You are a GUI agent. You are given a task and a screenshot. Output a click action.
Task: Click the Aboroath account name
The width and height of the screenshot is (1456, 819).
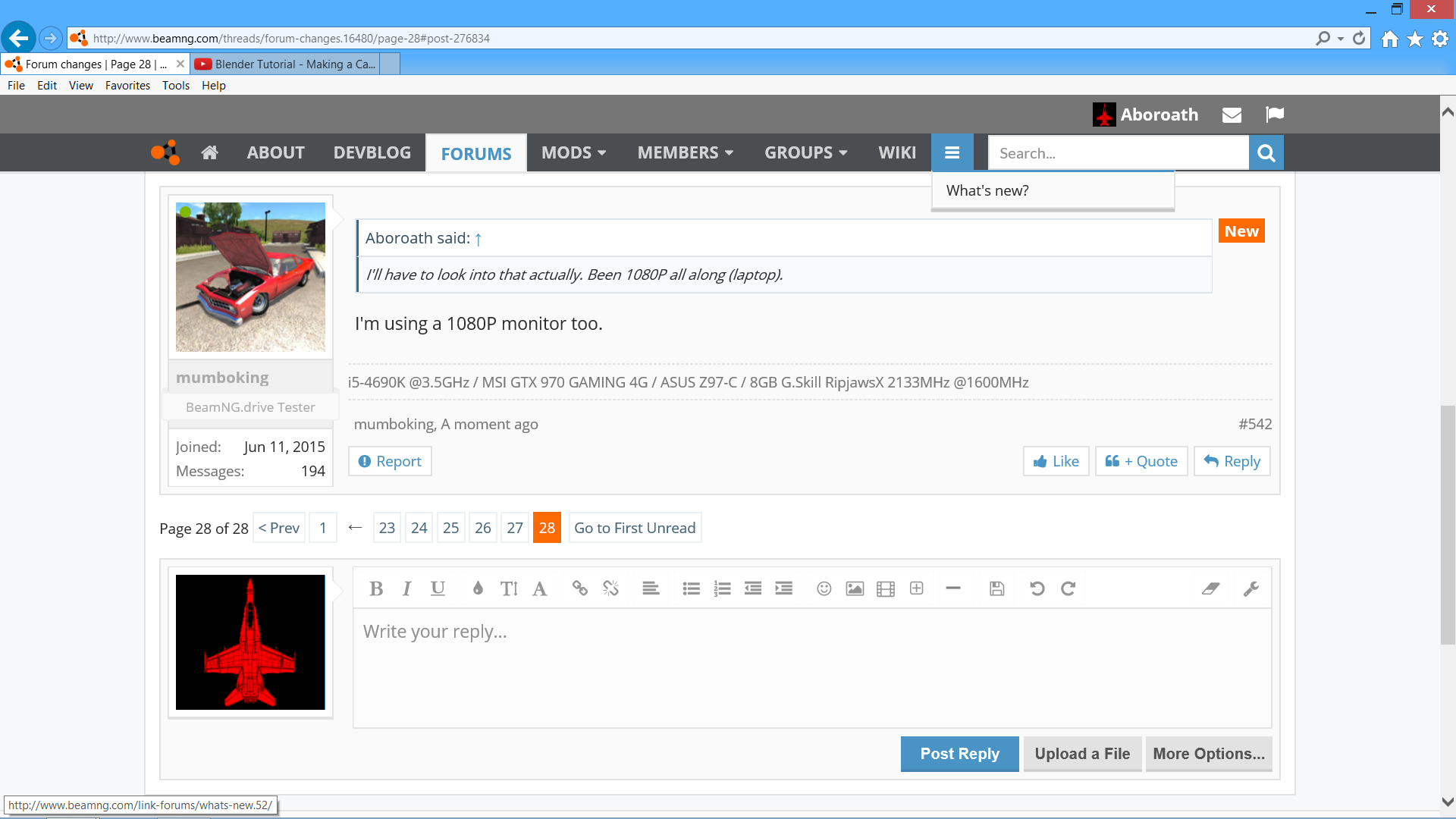pyautogui.click(x=1159, y=115)
